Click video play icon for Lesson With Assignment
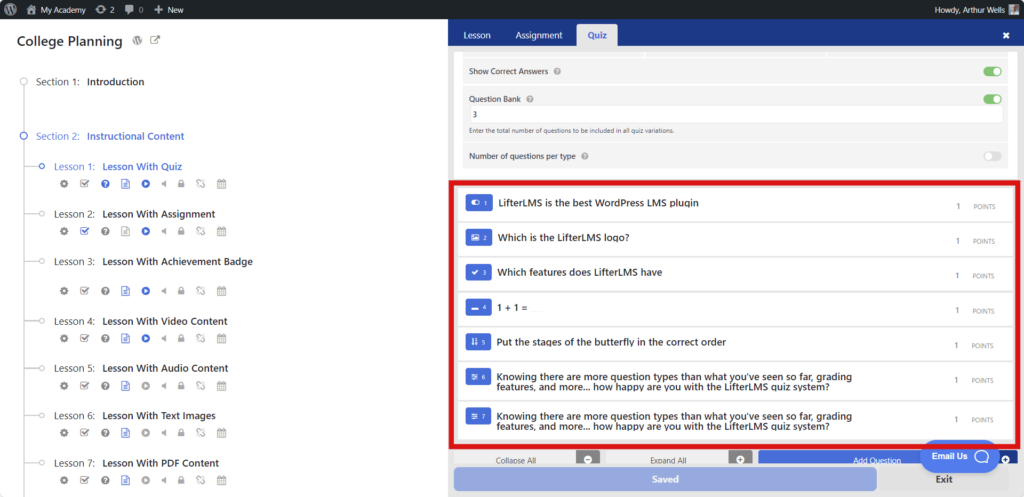Viewport: 1024px width, 497px height. coord(146,231)
